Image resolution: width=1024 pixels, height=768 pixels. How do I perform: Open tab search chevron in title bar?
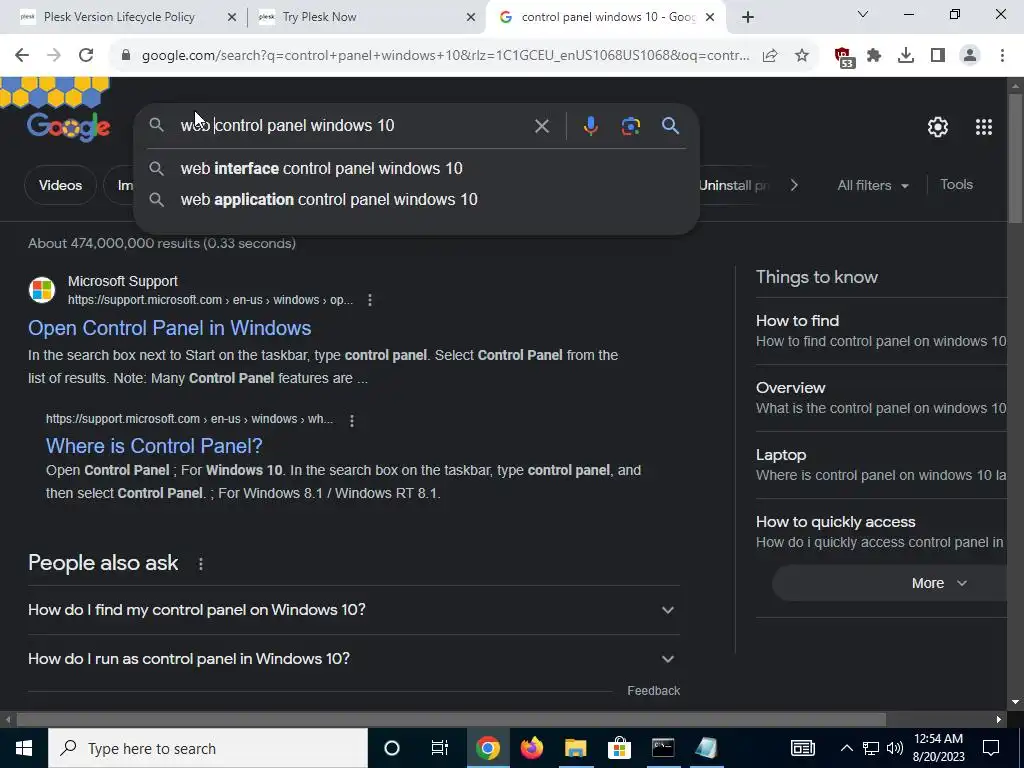pos(863,14)
